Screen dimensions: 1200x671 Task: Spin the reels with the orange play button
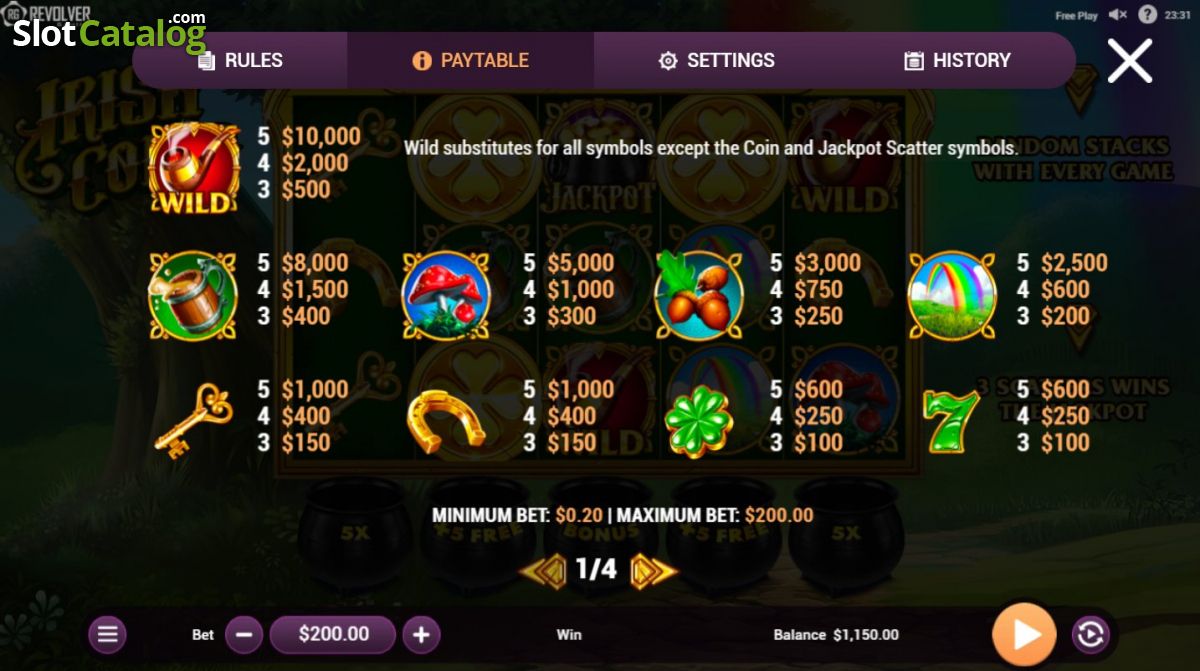tap(1024, 634)
